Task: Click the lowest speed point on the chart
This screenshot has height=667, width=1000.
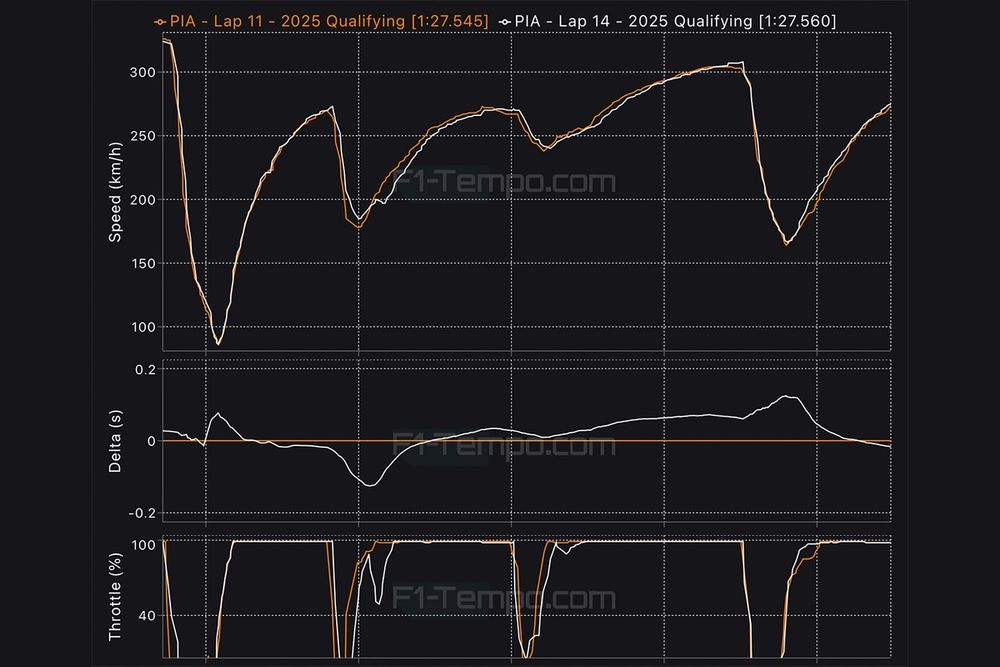Action: [219, 344]
